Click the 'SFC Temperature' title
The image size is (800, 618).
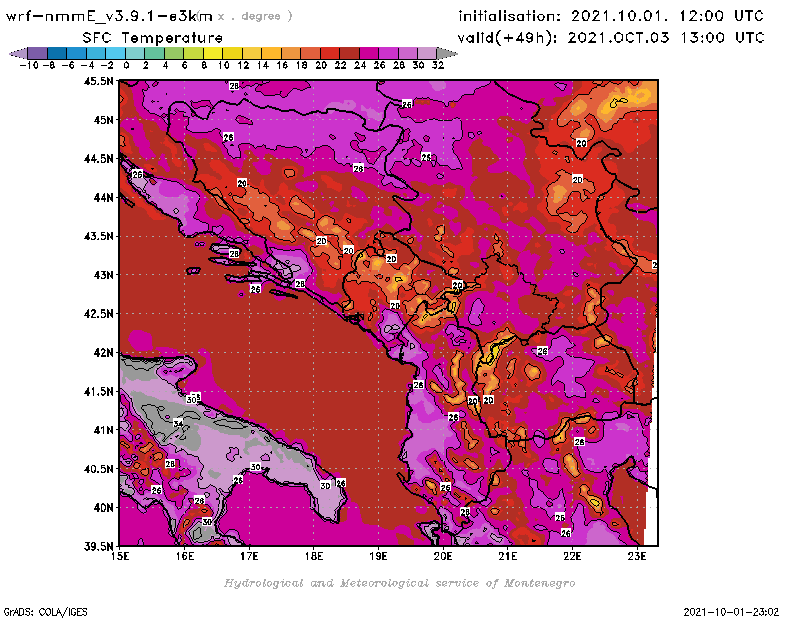(153, 38)
